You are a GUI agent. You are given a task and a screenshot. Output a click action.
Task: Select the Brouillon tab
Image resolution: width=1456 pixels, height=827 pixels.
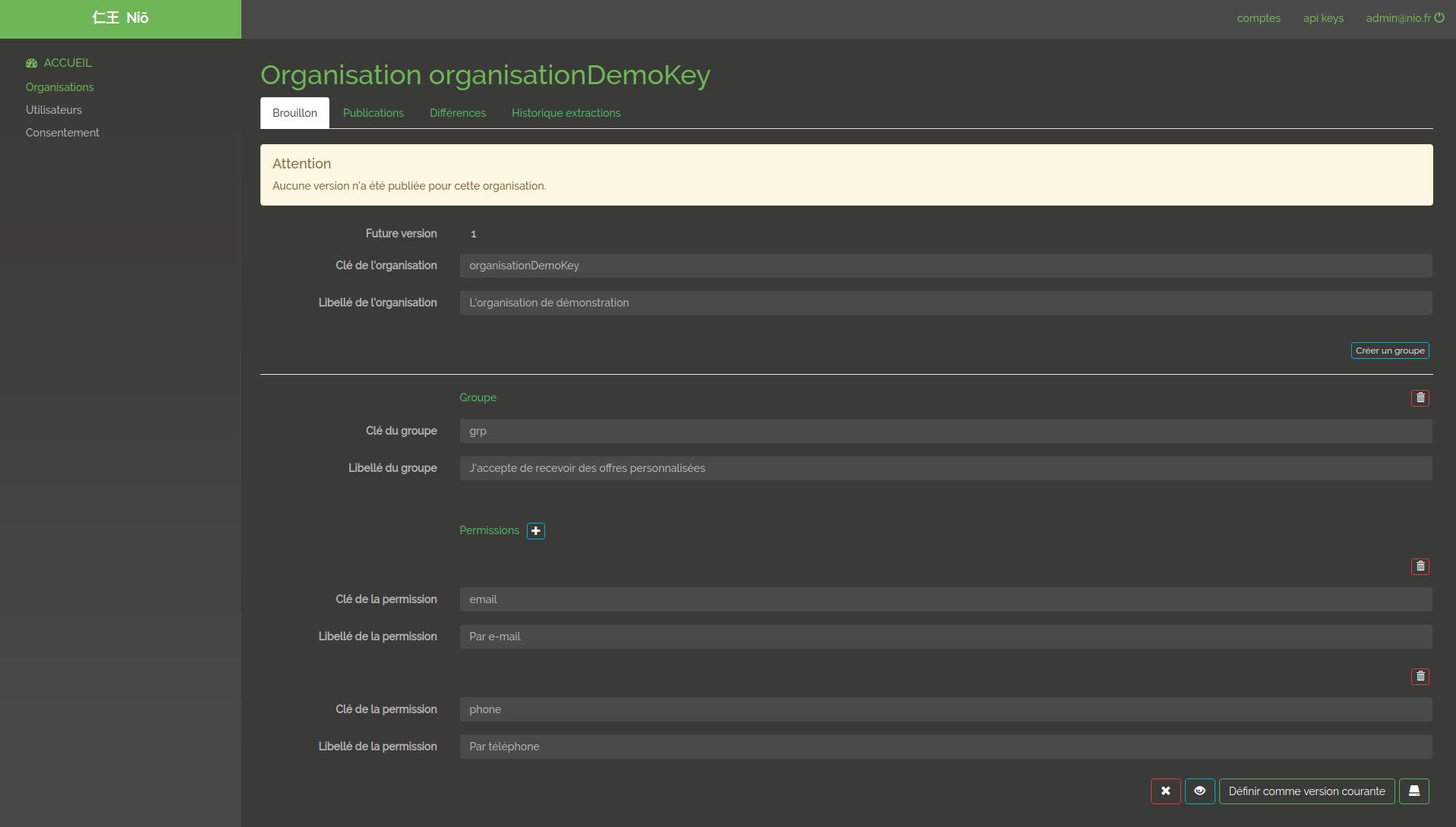pyautogui.click(x=295, y=113)
